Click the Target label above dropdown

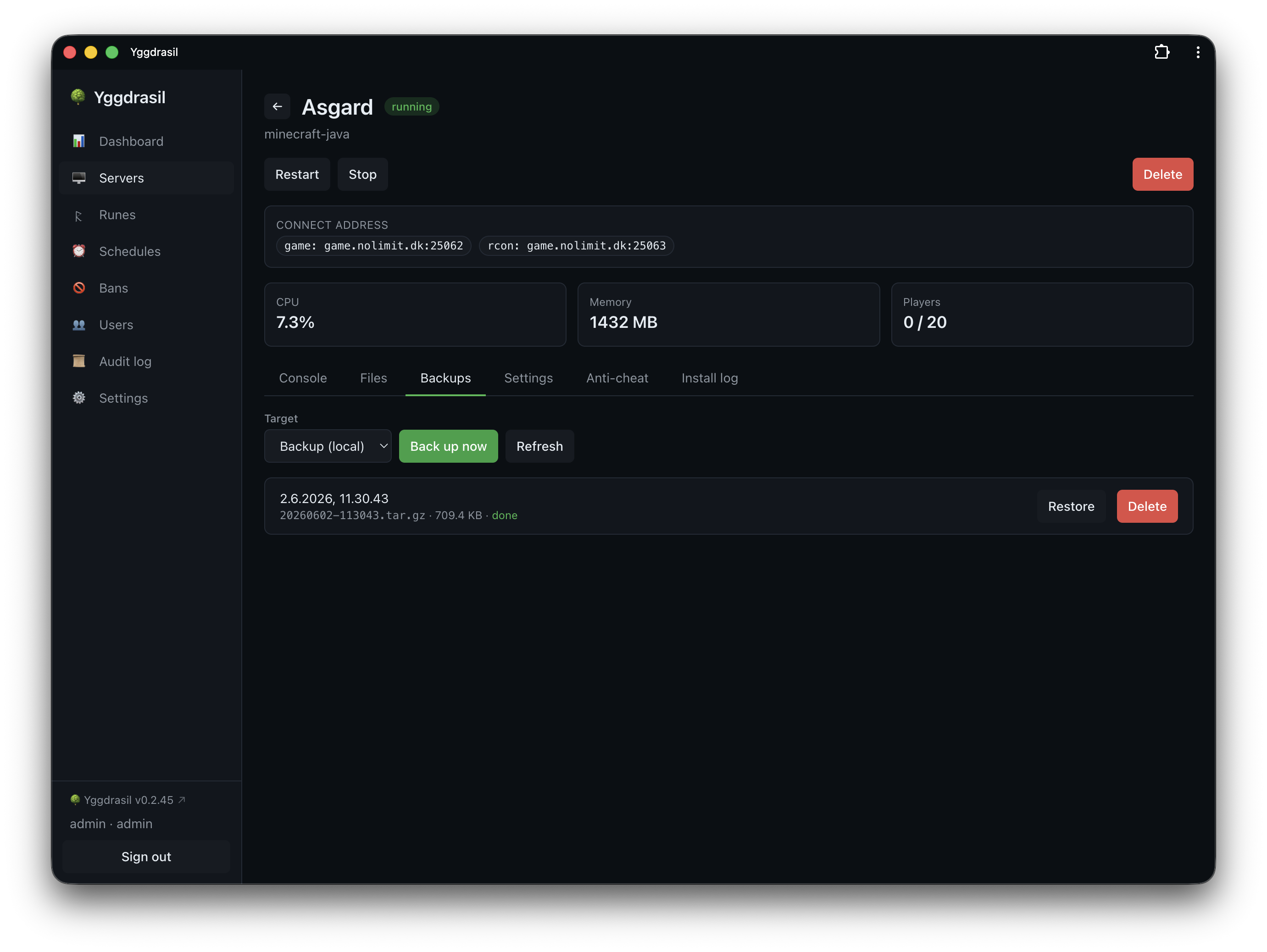point(281,419)
